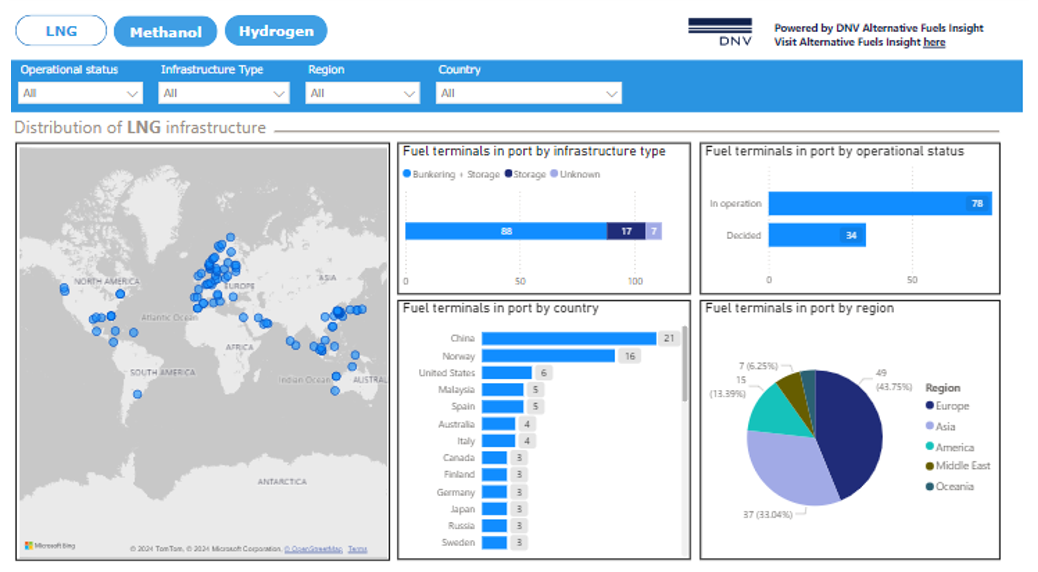Click the Bunkering + Storage legend dot

pyautogui.click(x=406, y=175)
